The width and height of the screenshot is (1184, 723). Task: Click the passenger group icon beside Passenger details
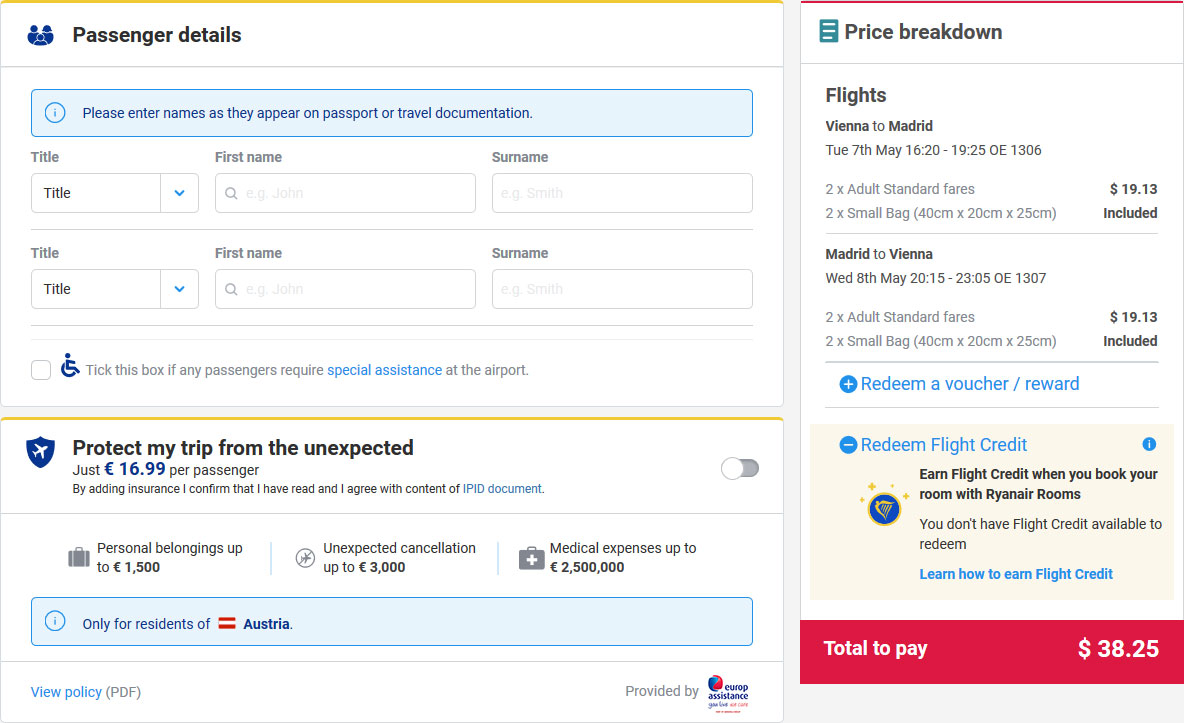pos(41,36)
